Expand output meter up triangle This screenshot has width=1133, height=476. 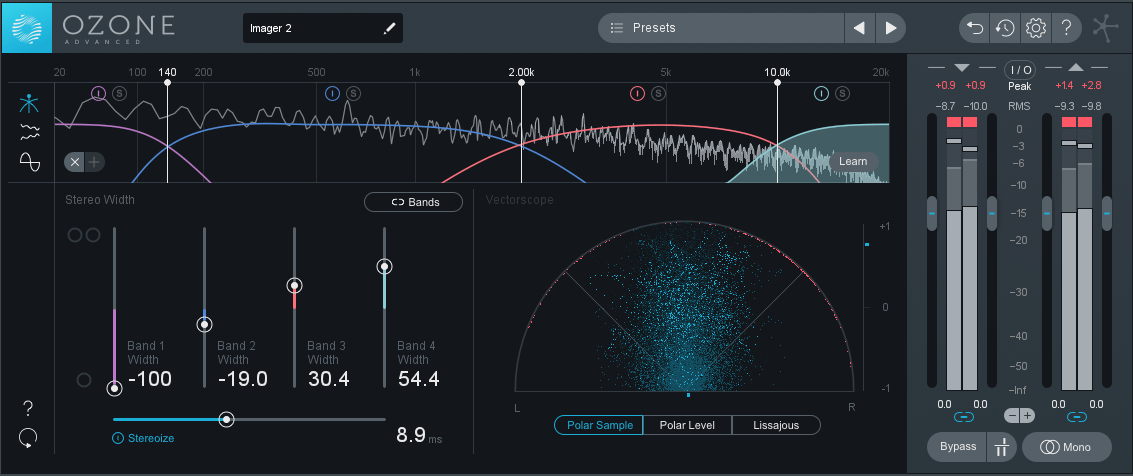tap(1076, 67)
